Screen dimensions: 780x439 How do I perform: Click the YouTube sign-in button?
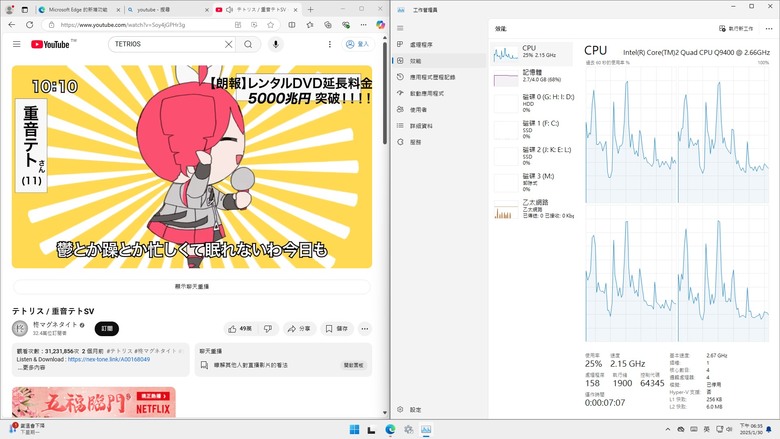point(358,44)
